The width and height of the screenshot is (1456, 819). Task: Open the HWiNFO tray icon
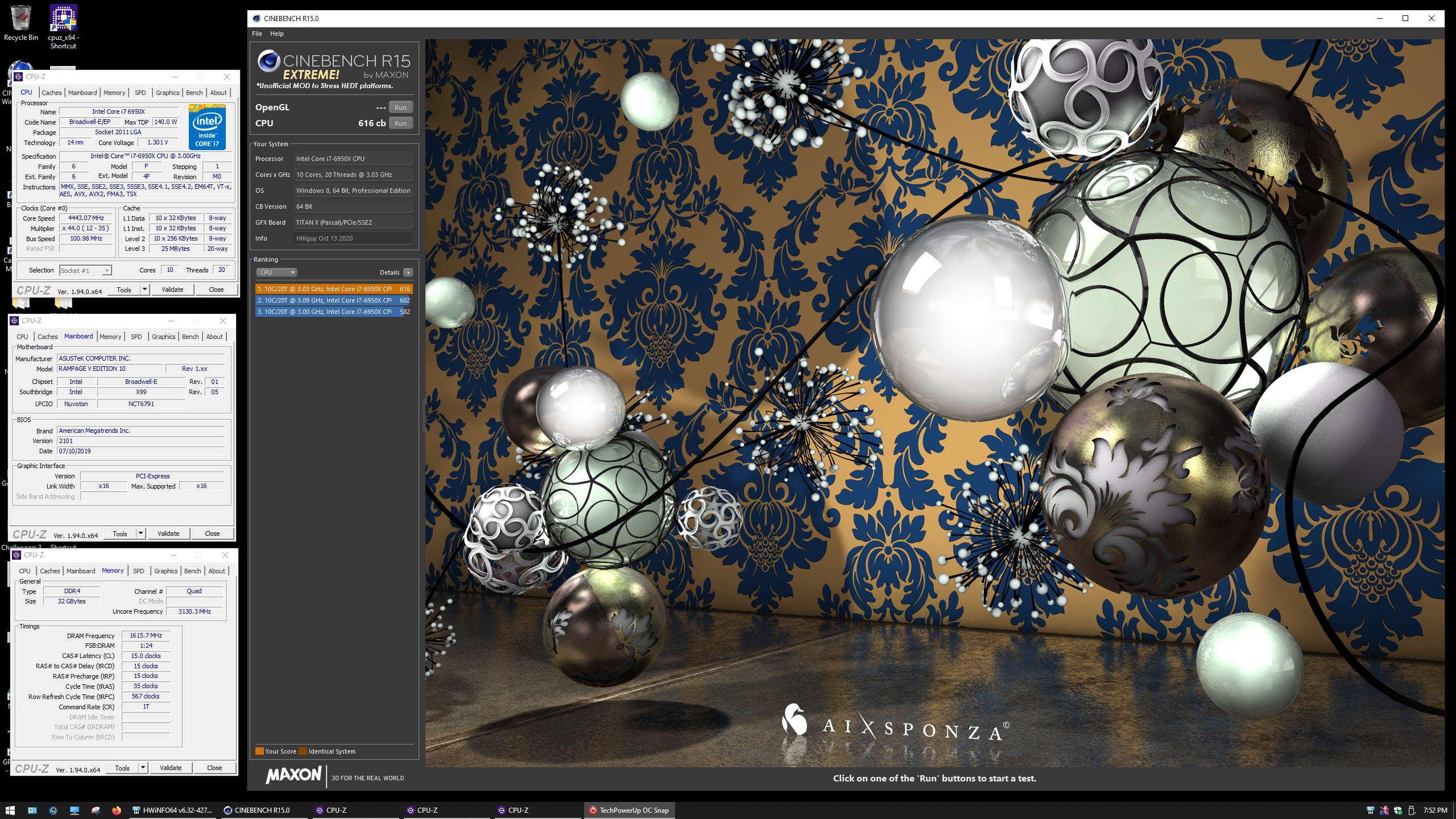pyautogui.click(x=1371, y=810)
